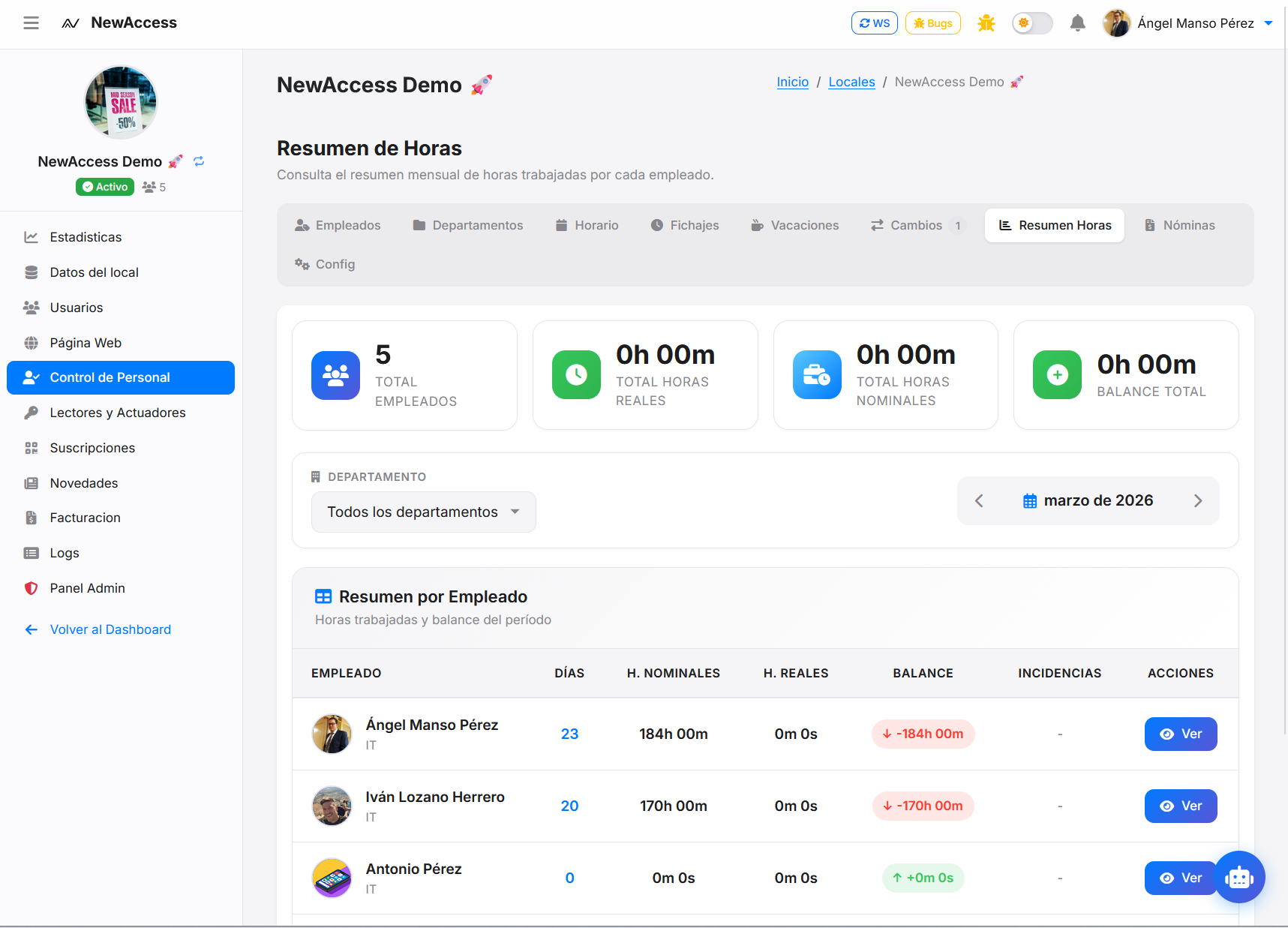
Task: Follow the Locales breadcrumb link
Action: coord(851,83)
